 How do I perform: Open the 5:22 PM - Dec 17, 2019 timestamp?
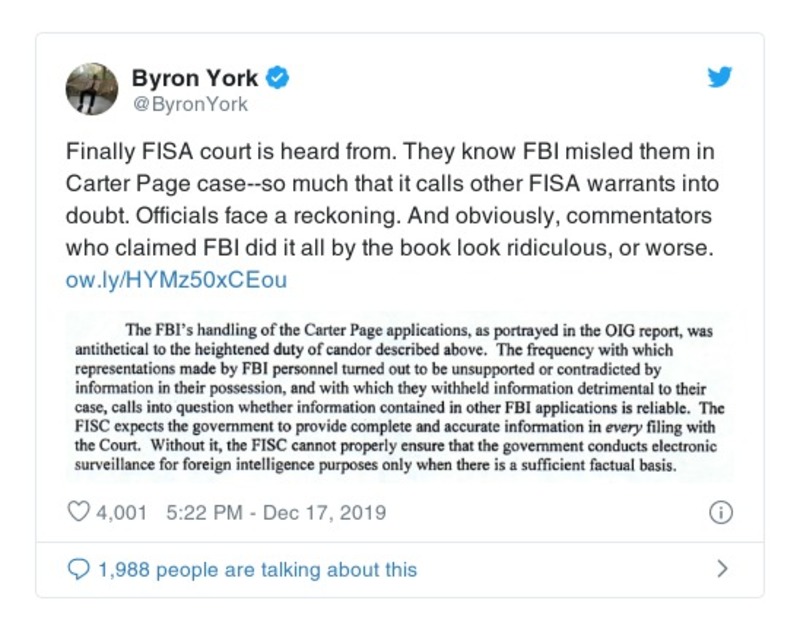(276, 513)
